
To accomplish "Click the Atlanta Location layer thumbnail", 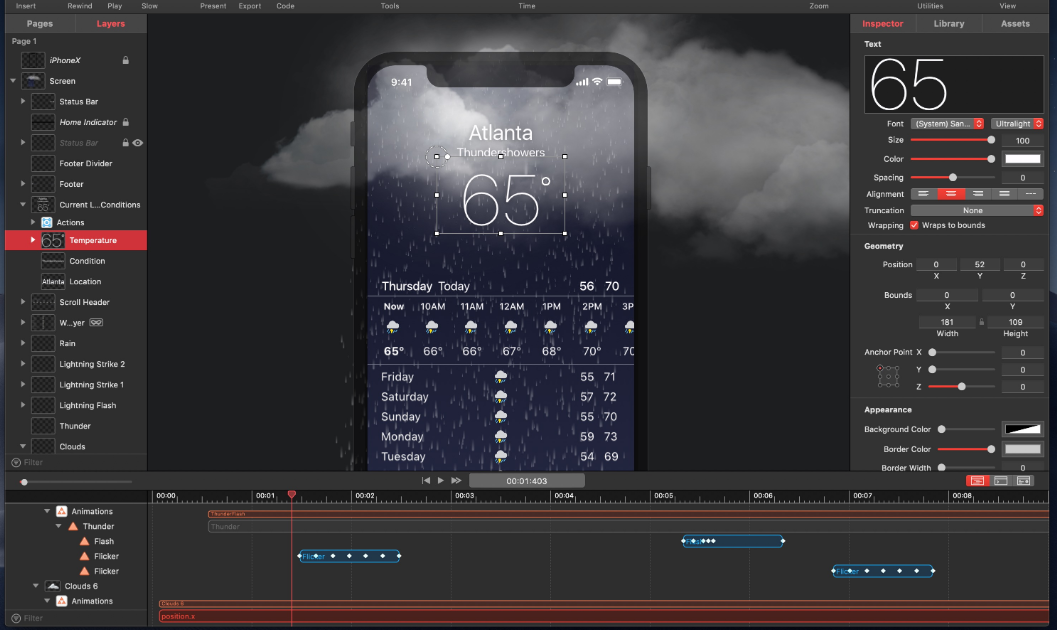I will pos(53,282).
